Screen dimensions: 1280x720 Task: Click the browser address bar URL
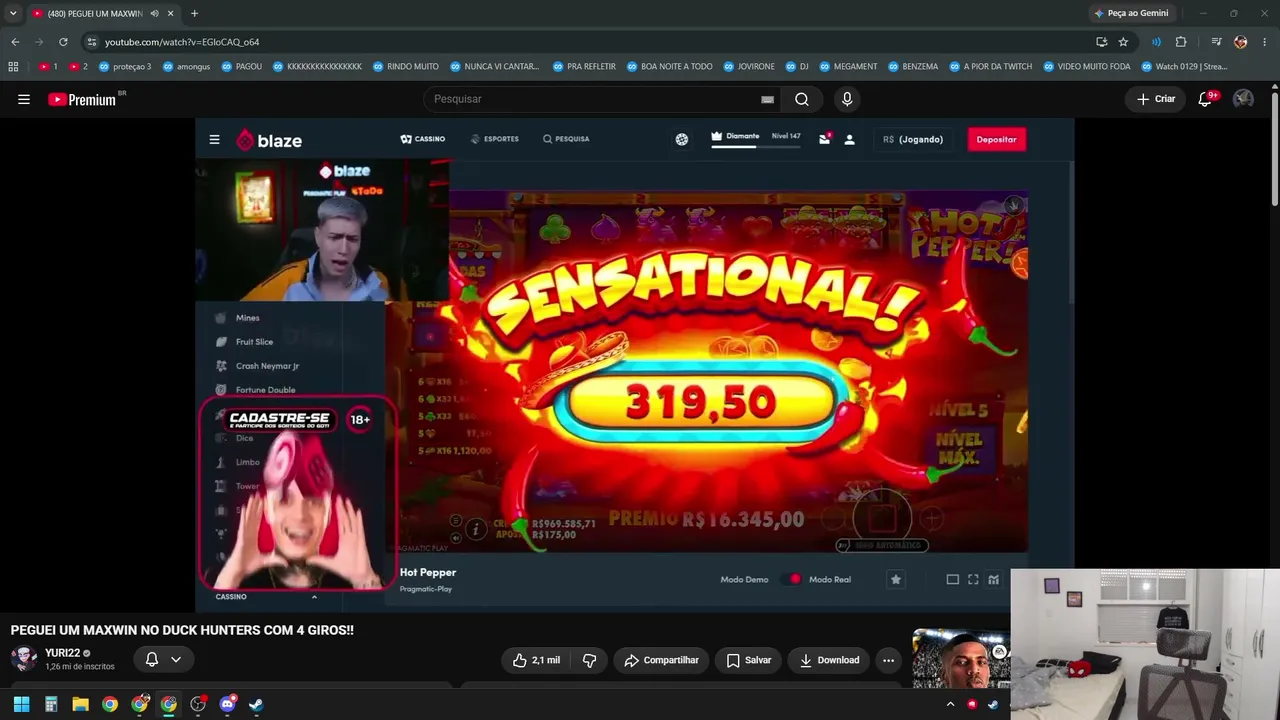point(182,42)
